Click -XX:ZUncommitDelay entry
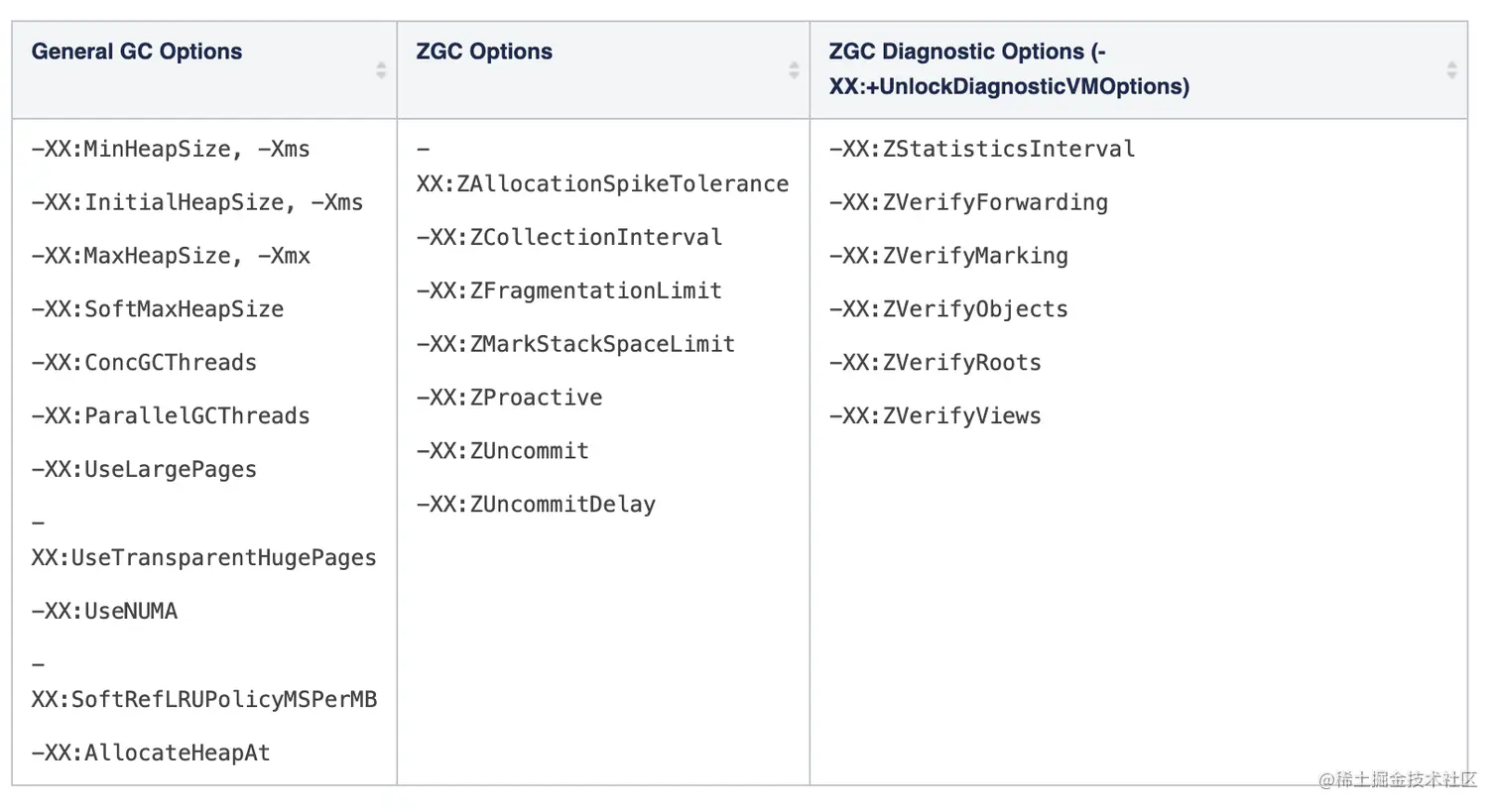1500x812 pixels. pos(536,505)
